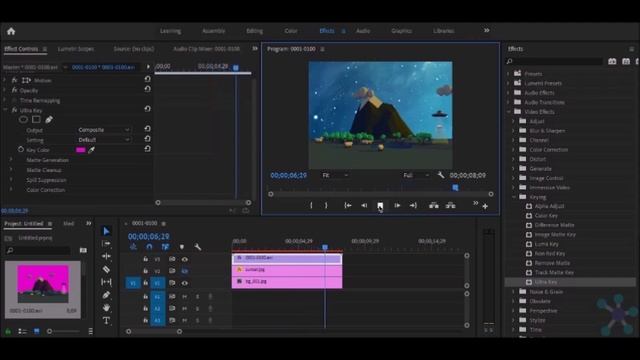Select the Track Select Forward tool
Viewport: 640px width, 360px height.
(x=106, y=244)
